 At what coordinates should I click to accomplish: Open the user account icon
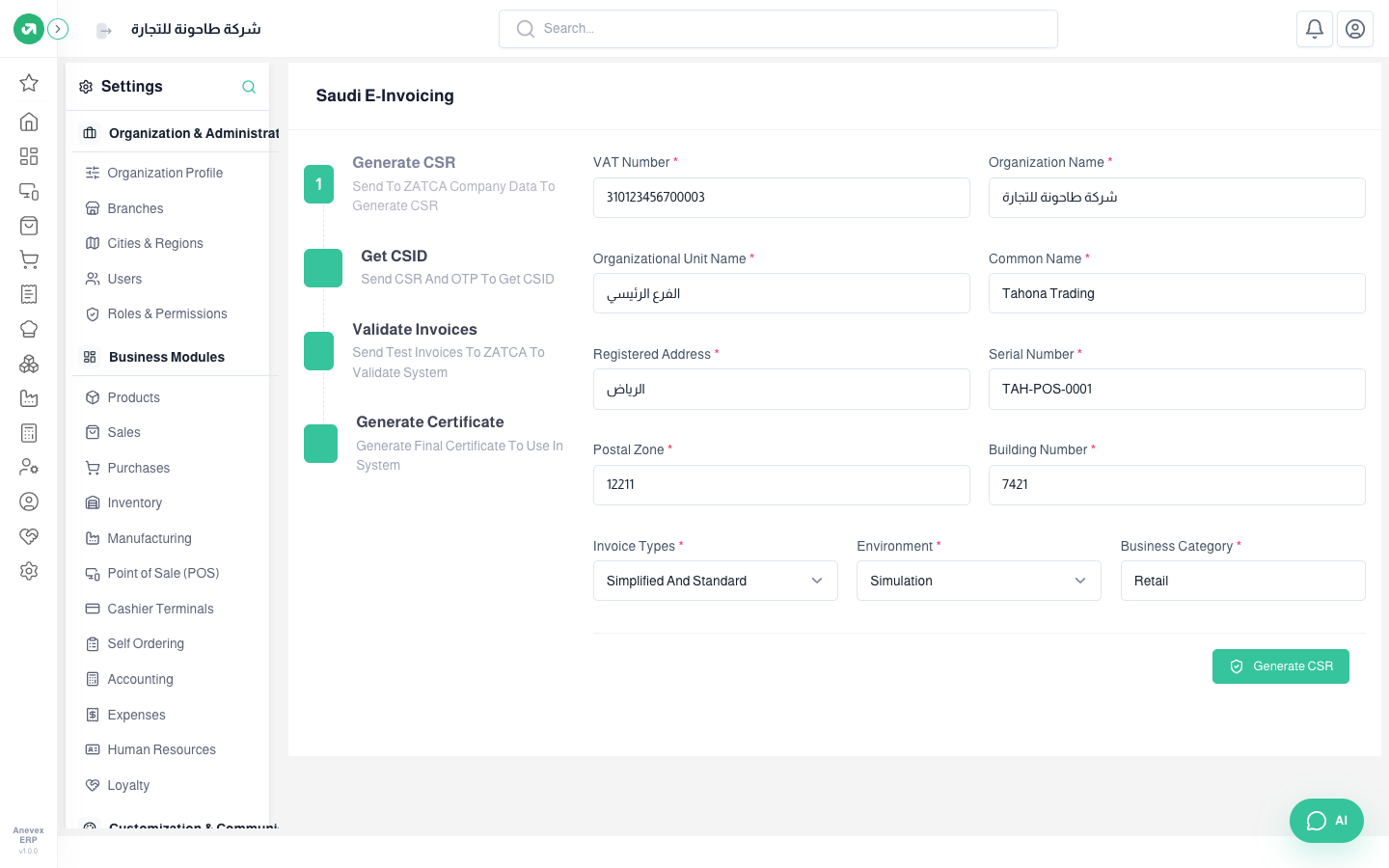click(1355, 29)
